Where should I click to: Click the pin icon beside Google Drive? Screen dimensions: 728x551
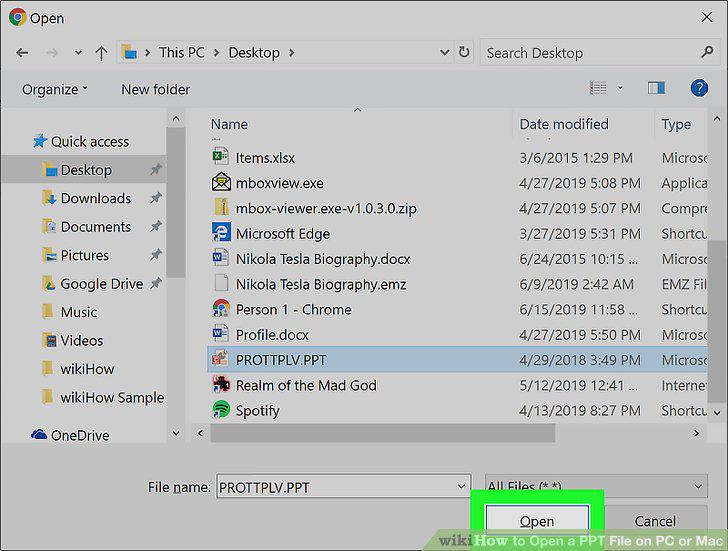(156, 283)
